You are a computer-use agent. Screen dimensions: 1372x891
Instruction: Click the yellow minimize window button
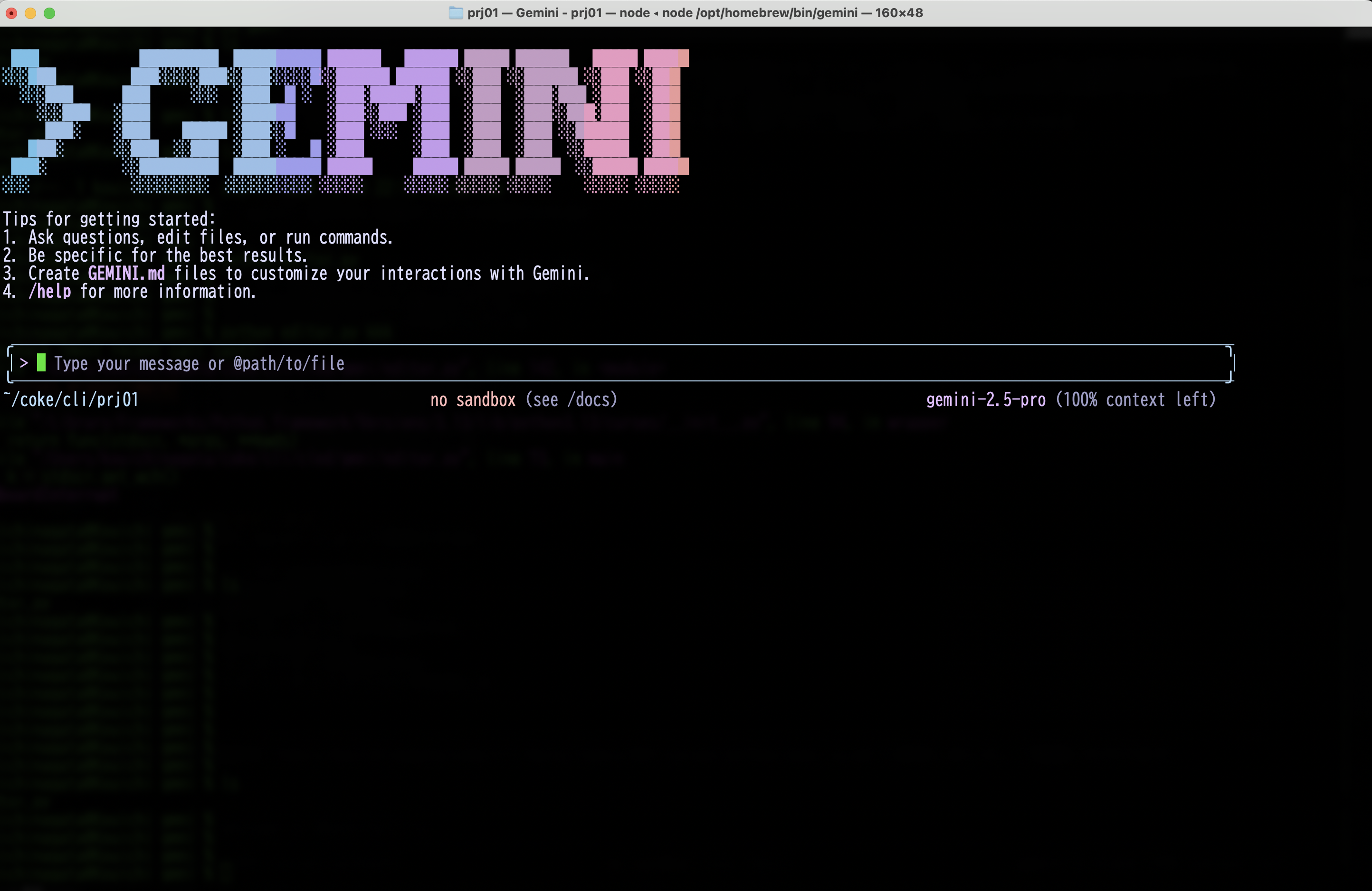point(30,13)
